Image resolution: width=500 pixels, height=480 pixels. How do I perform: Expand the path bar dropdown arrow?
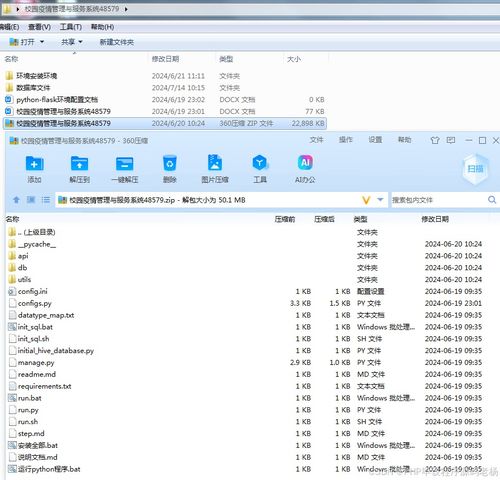(380, 200)
